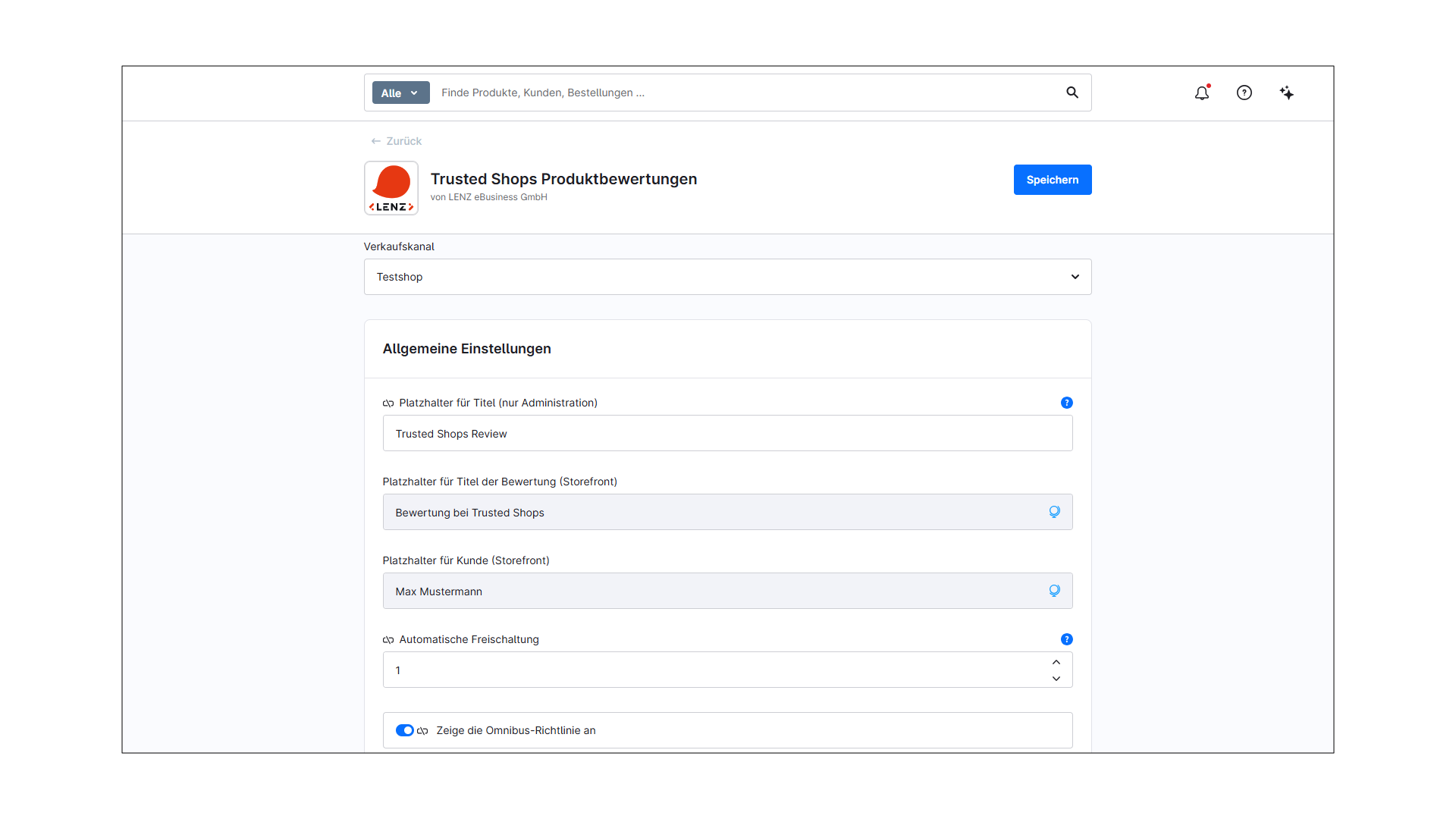
Task: Click the Bewertung bei Trusted Shops field
Action: pyautogui.click(x=728, y=512)
